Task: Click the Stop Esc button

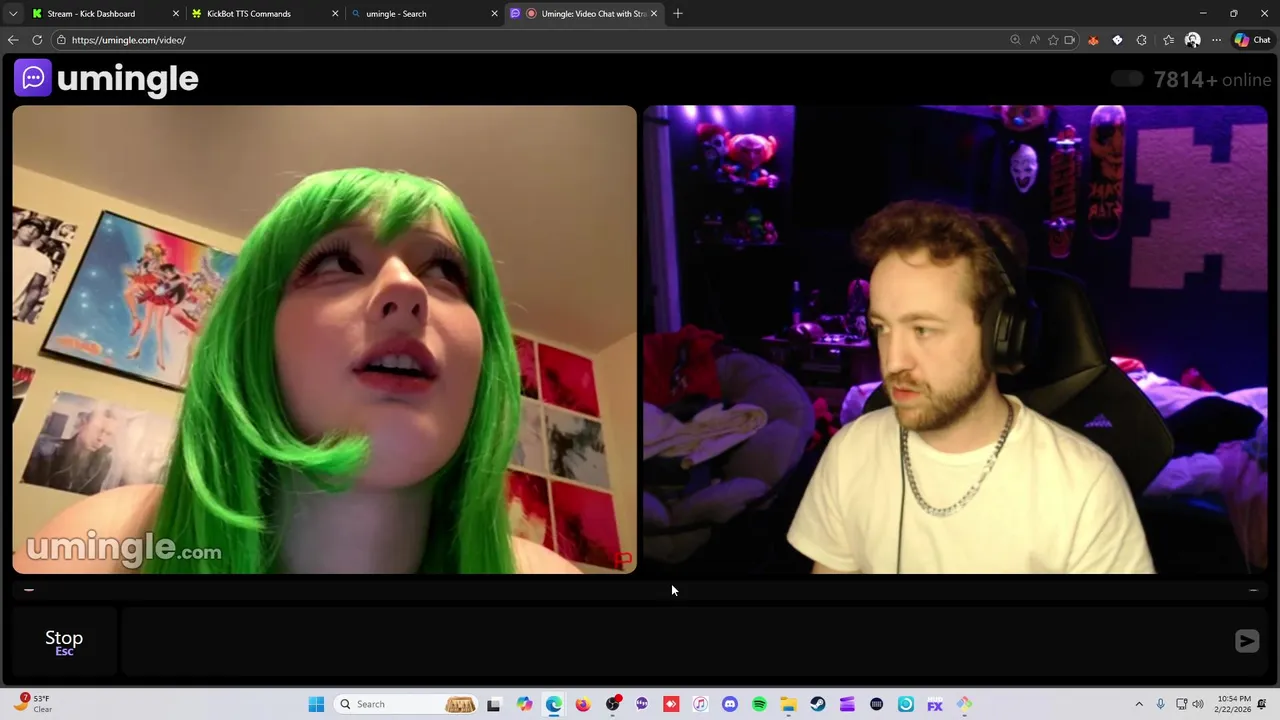Action: 64,642
